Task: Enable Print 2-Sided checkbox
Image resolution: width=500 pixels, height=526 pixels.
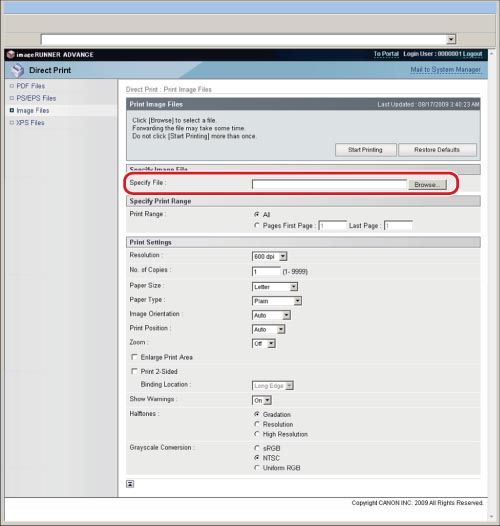Action: 134,371
